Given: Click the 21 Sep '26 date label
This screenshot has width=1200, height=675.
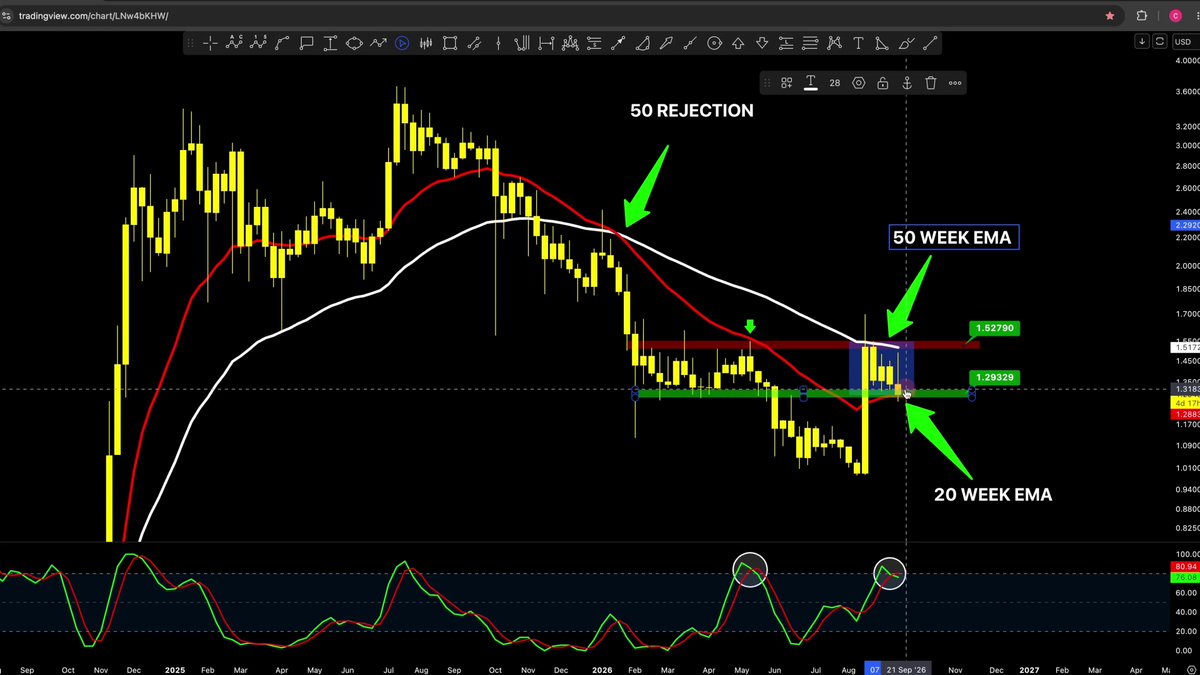Looking at the screenshot, I should 907,668.
